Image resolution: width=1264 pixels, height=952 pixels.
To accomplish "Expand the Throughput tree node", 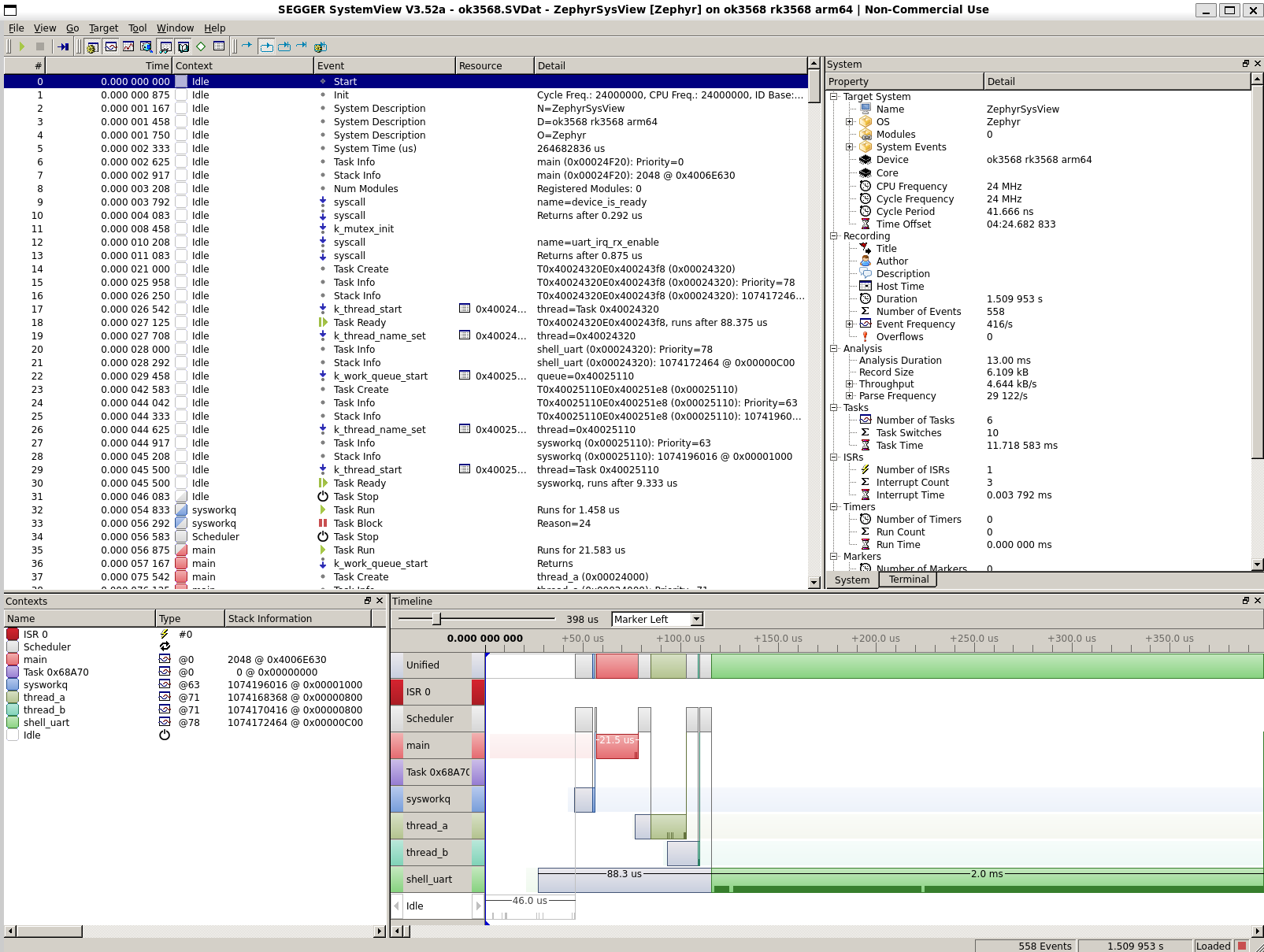I will [x=850, y=383].
